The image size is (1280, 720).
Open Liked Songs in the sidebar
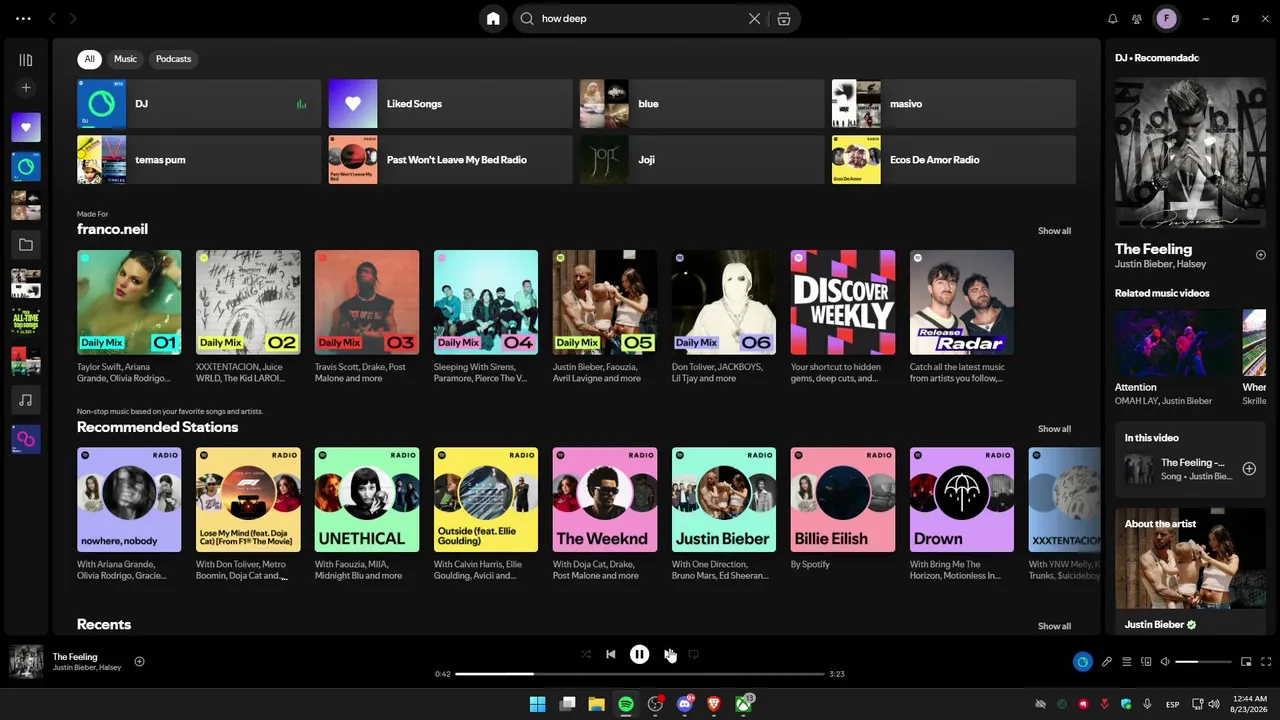(x=26, y=127)
